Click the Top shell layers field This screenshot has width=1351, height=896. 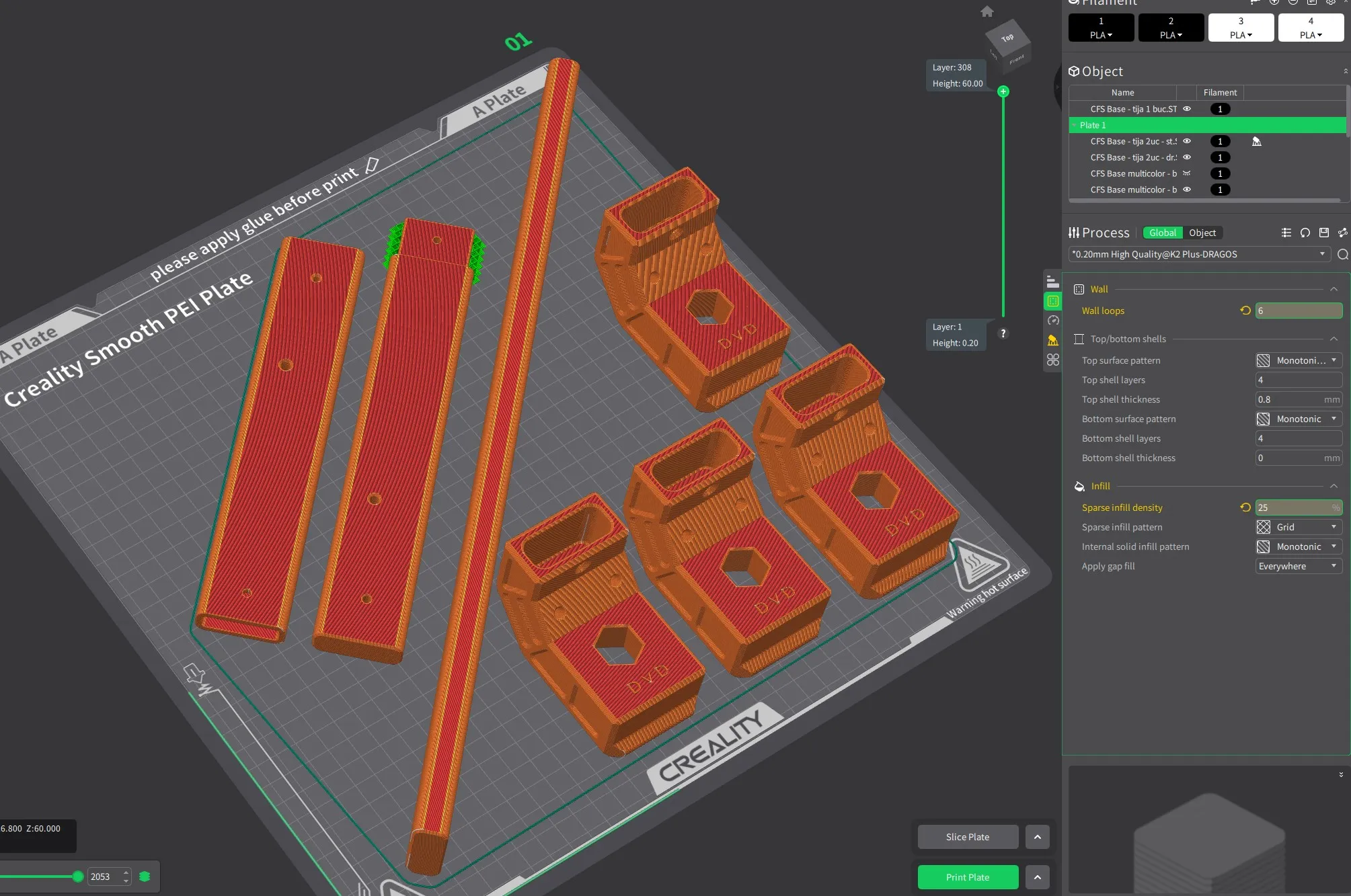click(1299, 380)
